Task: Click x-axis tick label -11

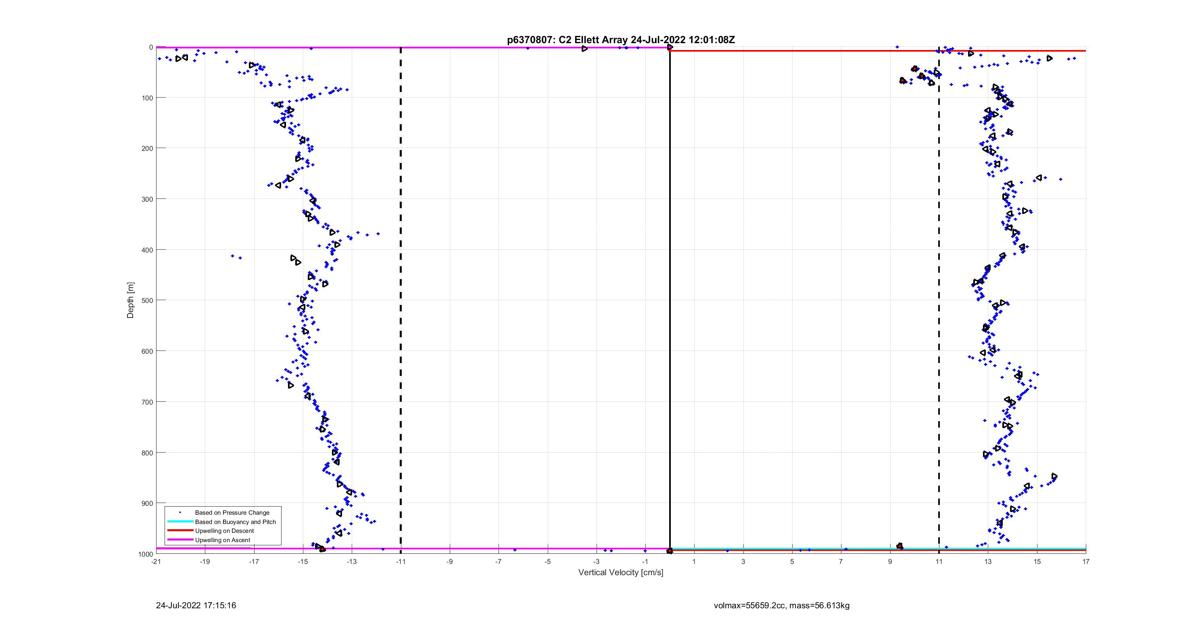Action: pos(401,562)
